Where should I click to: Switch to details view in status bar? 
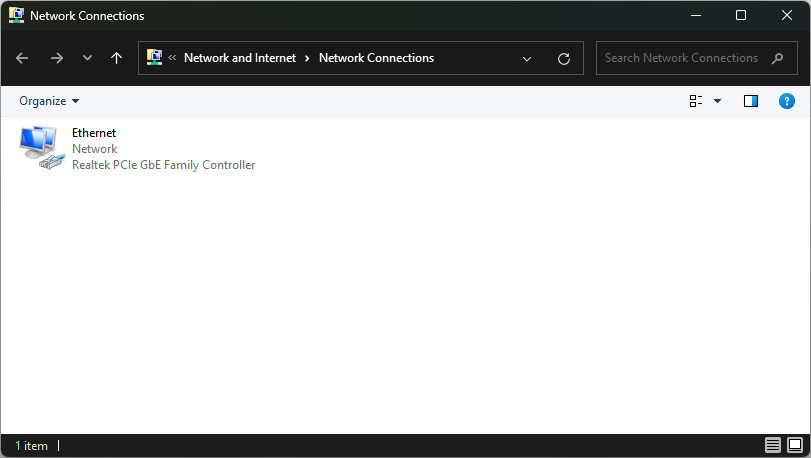click(x=773, y=445)
